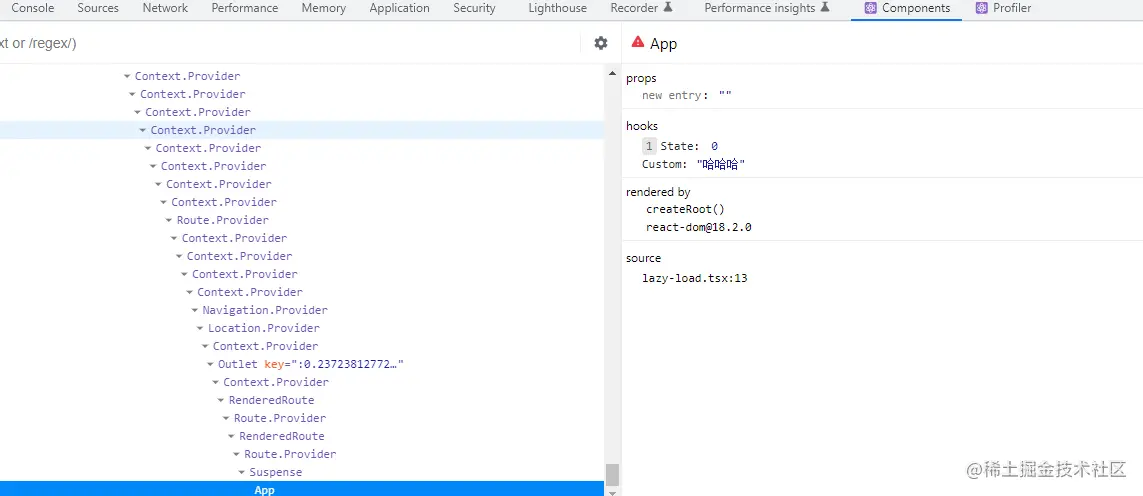The height and width of the screenshot is (496, 1143).
Task: Click the Performance insights flask icon
Action: pyautogui.click(x=825, y=8)
